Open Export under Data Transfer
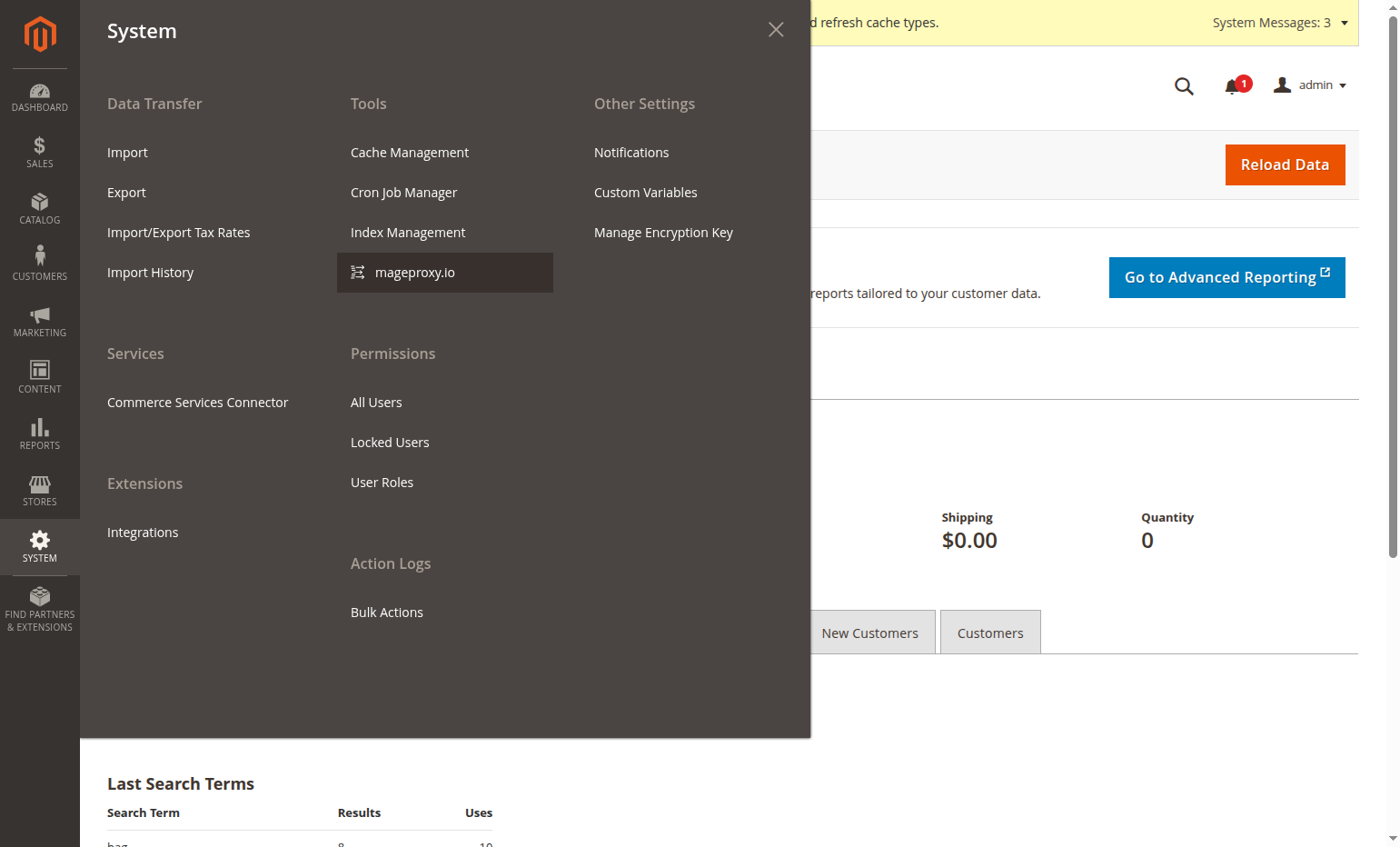This screenshot has width=1400, height=847. click(126, 193)
